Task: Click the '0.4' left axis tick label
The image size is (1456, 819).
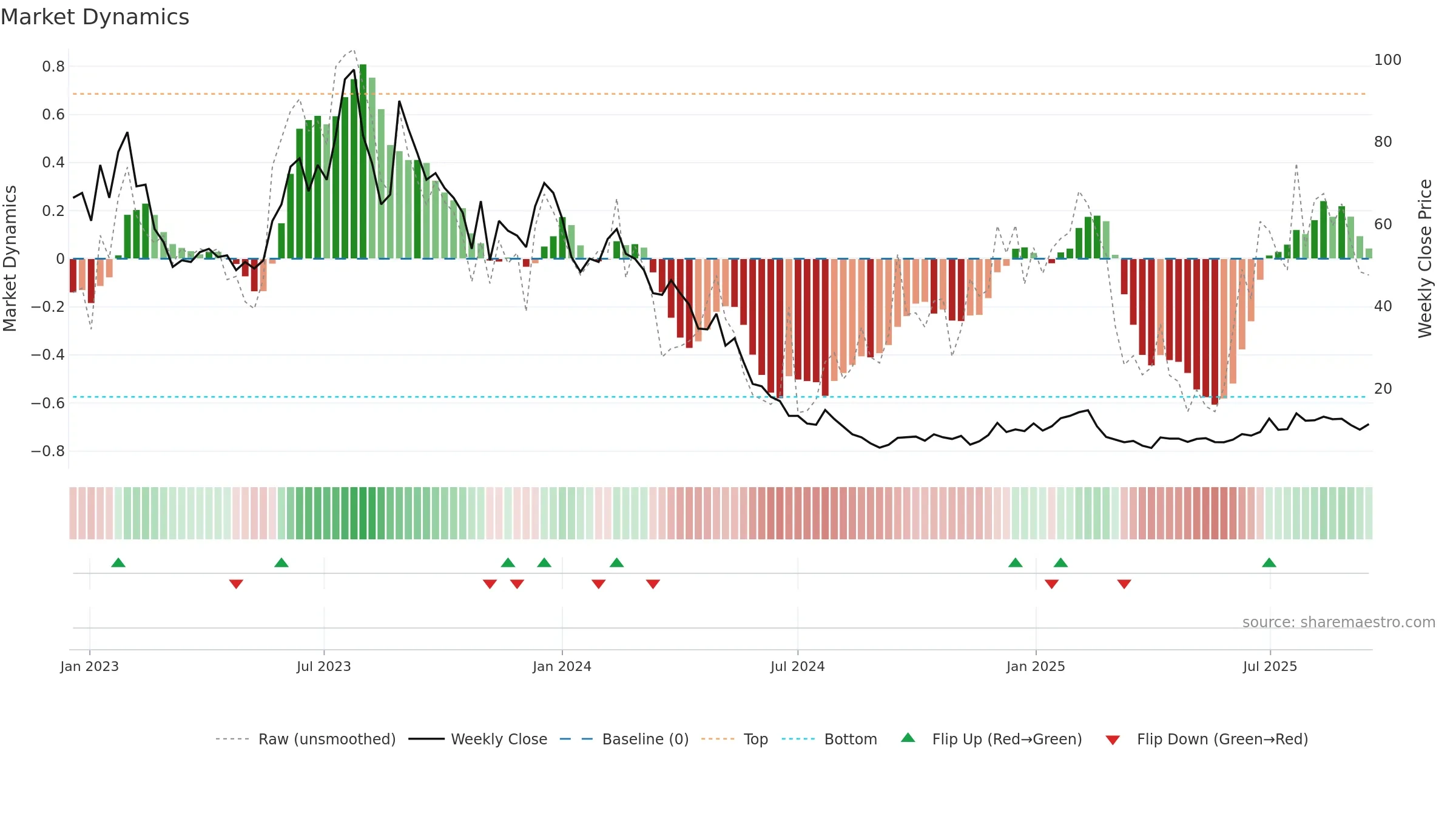Action: (x=53, y=162)
